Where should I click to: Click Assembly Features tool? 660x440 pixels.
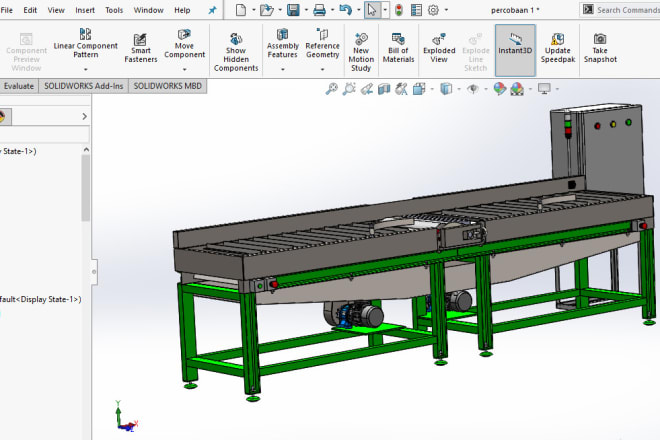pyautogui.click(x=282, y=43)
